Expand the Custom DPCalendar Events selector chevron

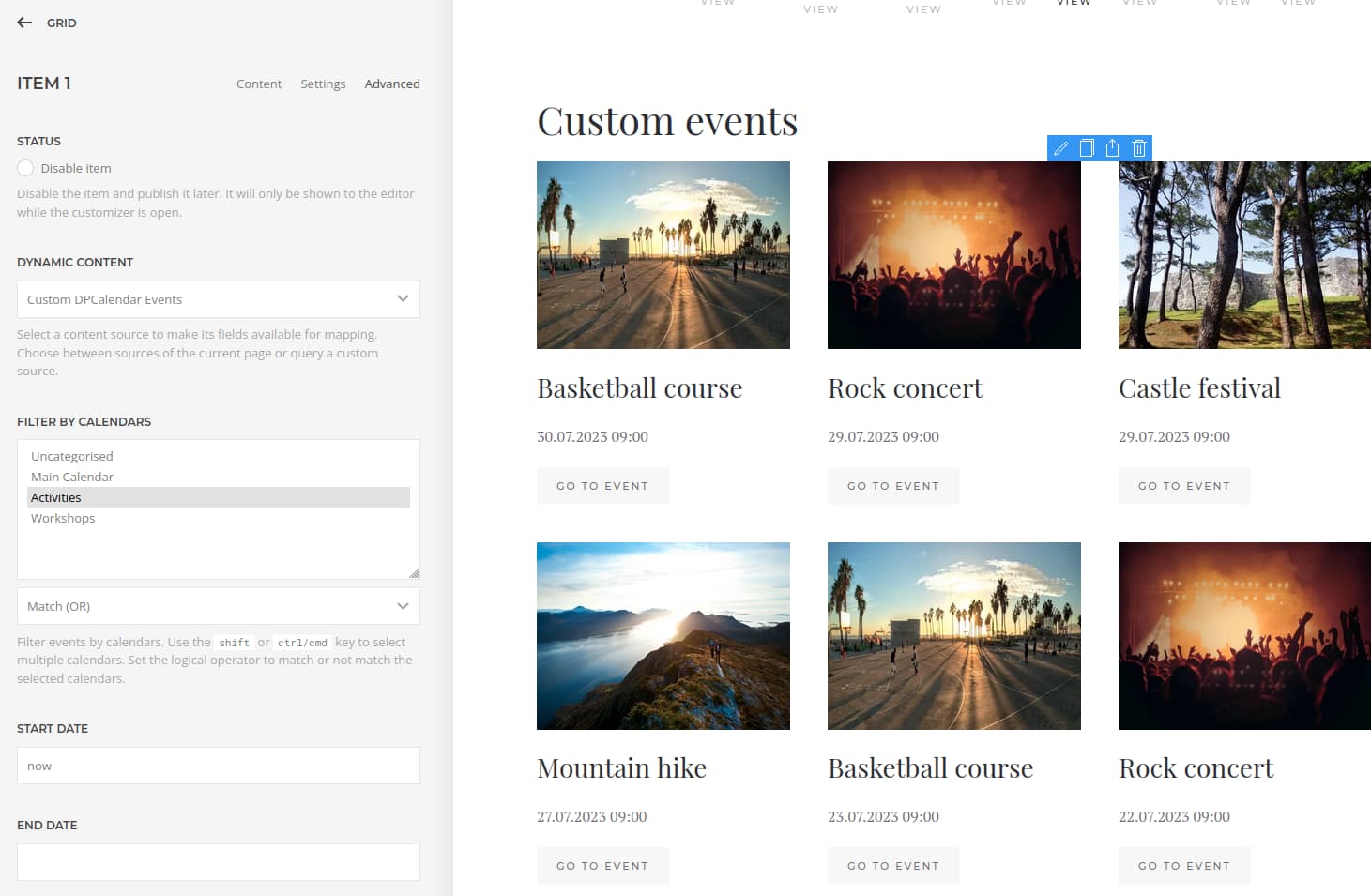(403, 299)
